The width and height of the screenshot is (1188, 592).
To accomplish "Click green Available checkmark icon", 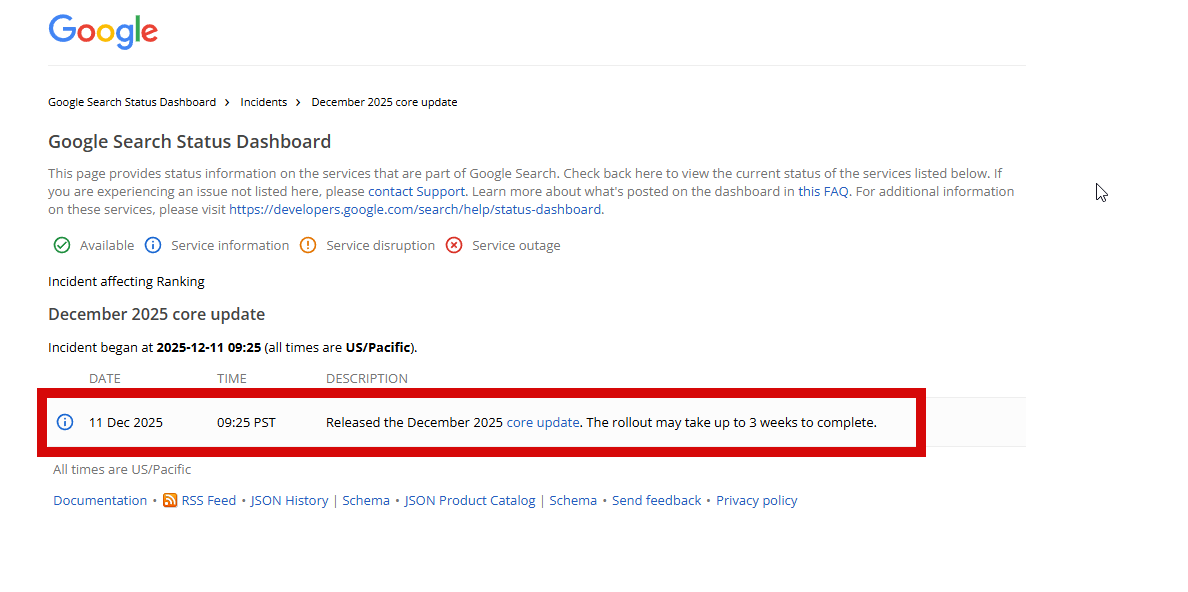I will [62, 245].
